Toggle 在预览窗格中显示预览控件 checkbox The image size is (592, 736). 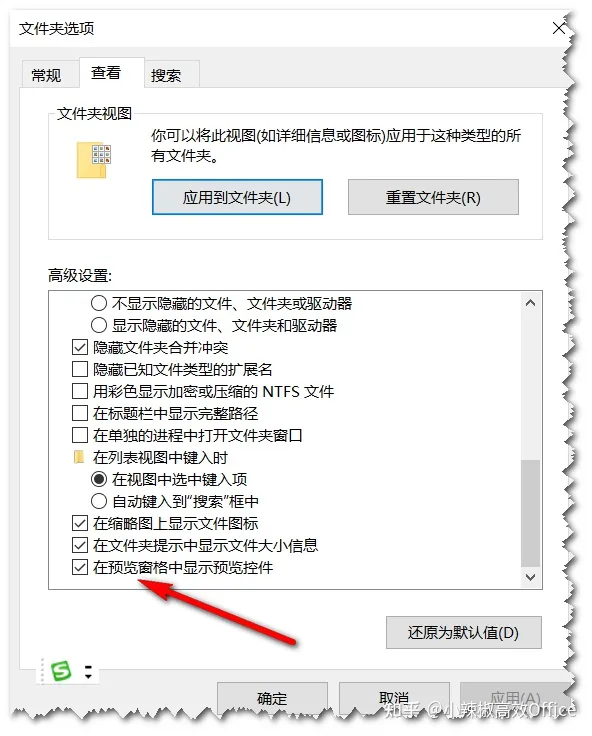tap(80, 567)
